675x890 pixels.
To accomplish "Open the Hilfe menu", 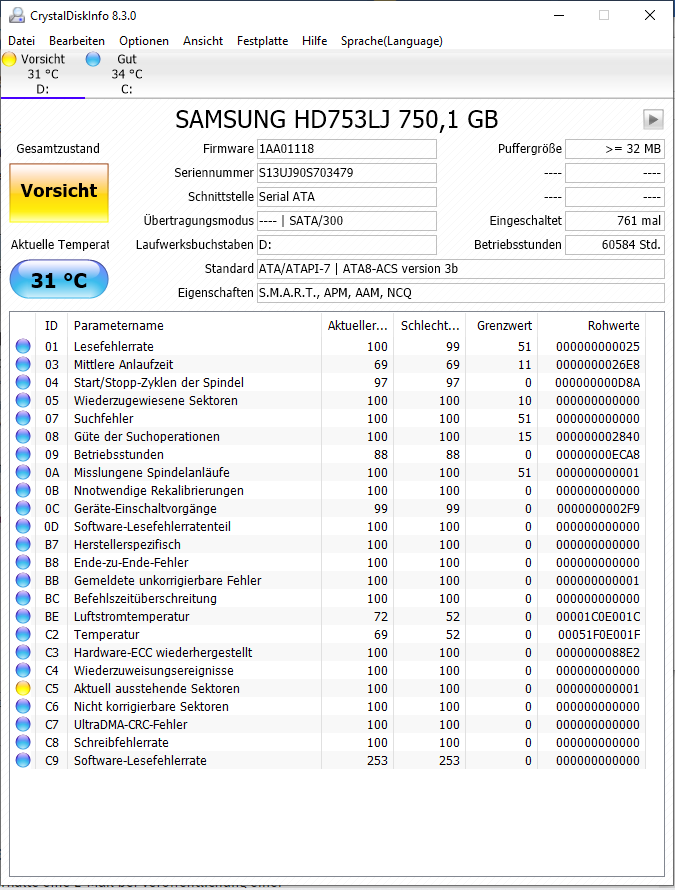I will click(x=315, y=41).
